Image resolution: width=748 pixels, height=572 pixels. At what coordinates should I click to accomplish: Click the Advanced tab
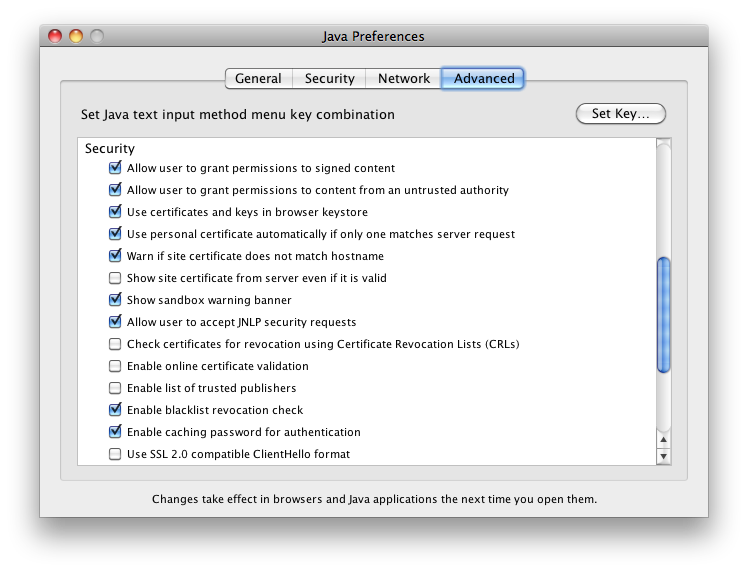point(483,78)
